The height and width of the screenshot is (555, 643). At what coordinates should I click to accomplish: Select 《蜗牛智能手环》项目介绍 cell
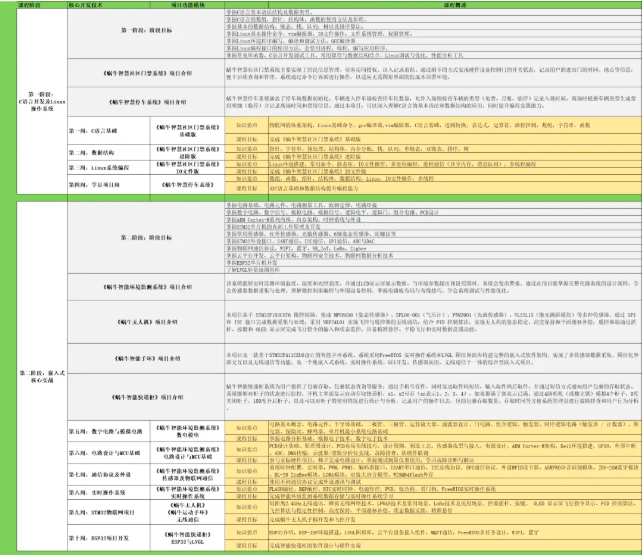click(x=146, y=359)
